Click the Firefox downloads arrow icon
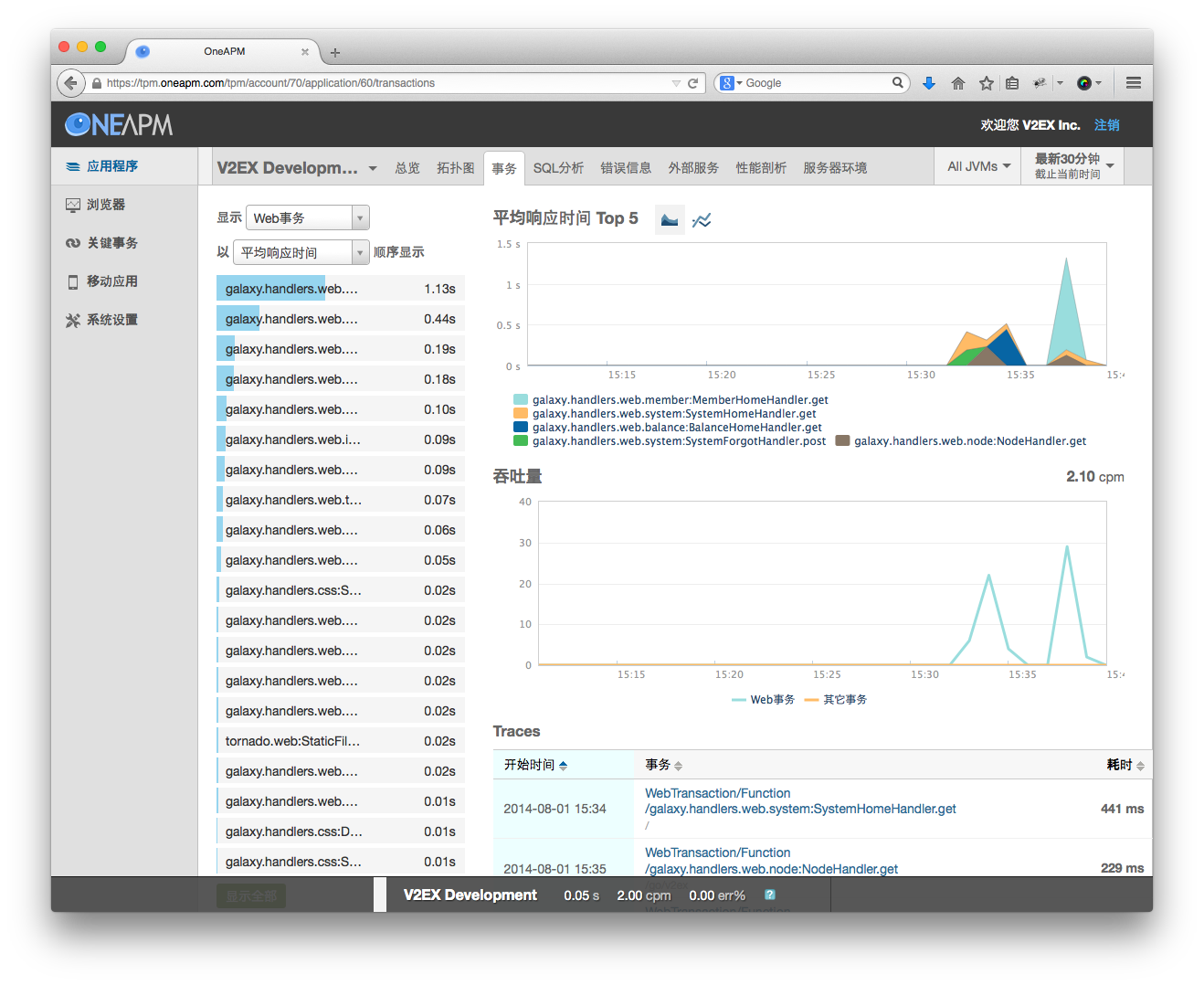Viewport: 1204px width, 985px height. (x=929, y=83)
